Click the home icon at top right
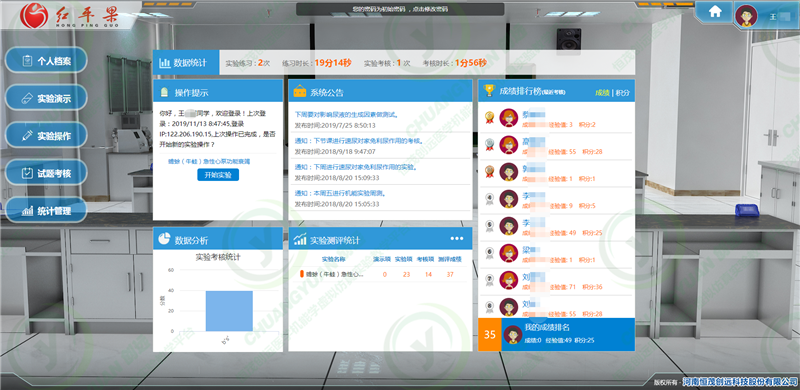This screenshot has height=390, width=800. click(x=714, y=10)
